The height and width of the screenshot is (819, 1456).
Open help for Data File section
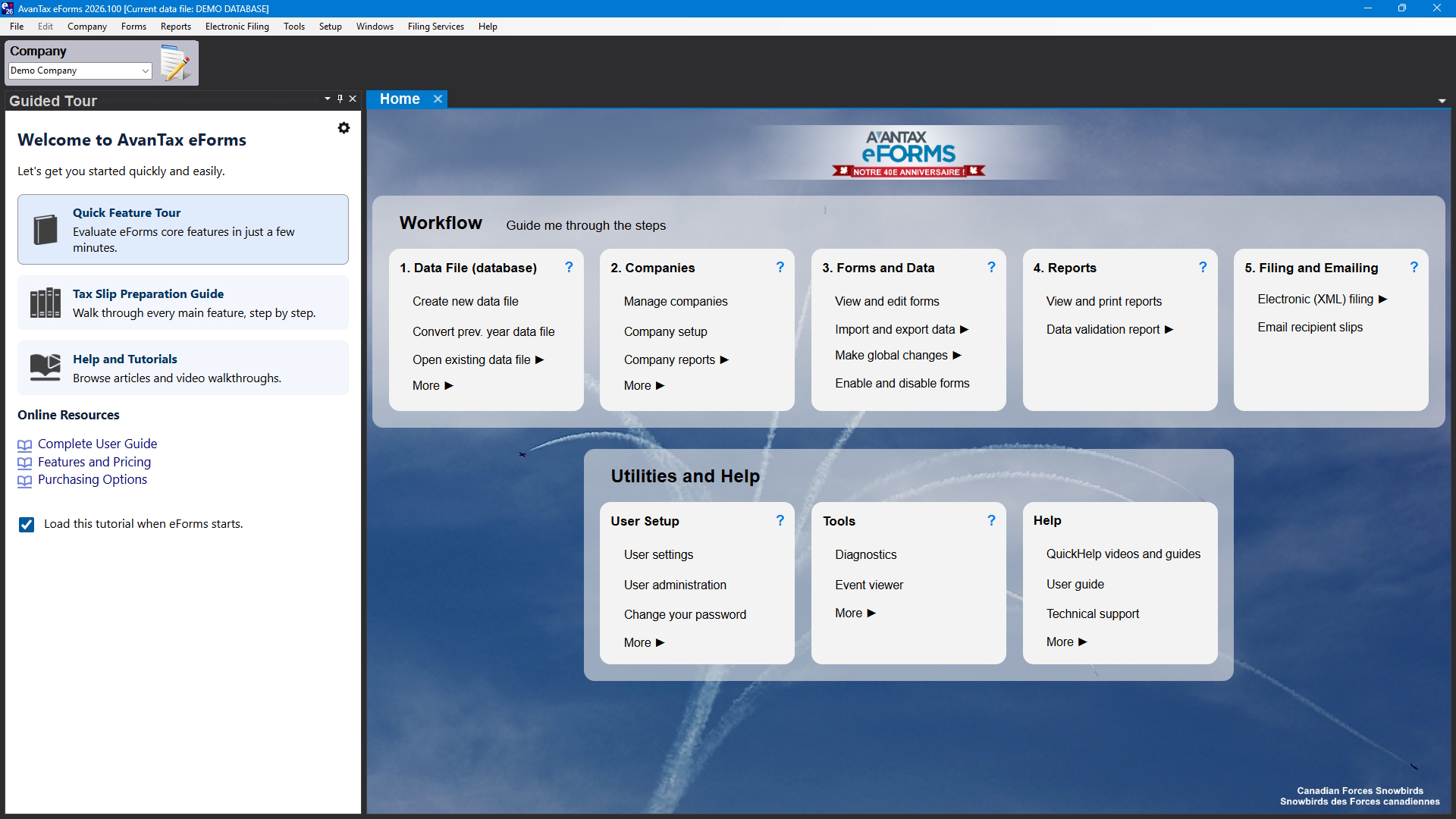(569, 267)
